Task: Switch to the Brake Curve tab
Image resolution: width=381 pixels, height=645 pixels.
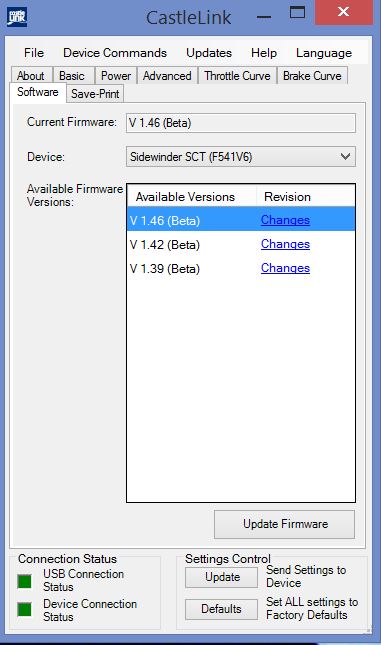Action: 312,76
